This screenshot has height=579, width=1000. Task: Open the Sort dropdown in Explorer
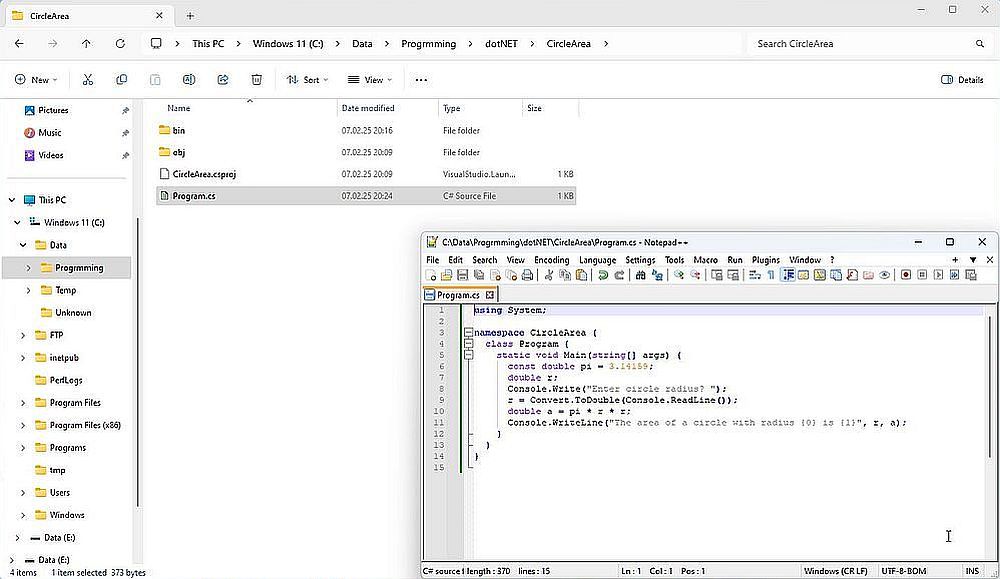307,80
